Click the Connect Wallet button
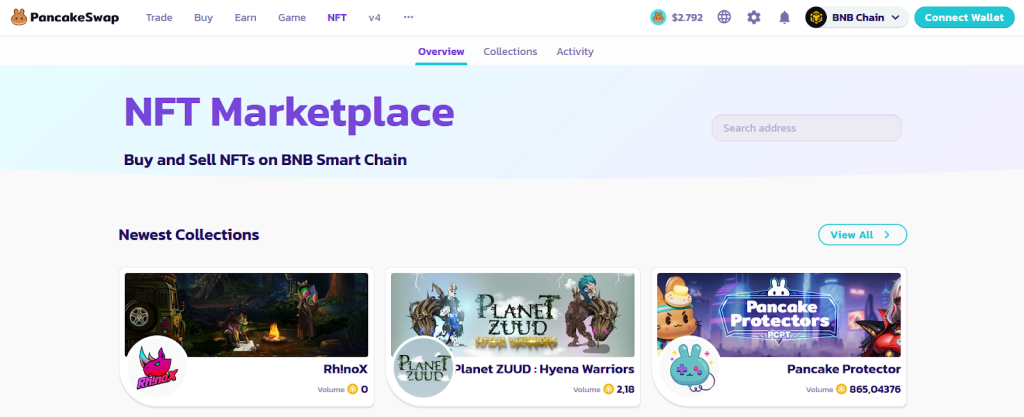The image size is (1024, 417). [x=964, y=18]
